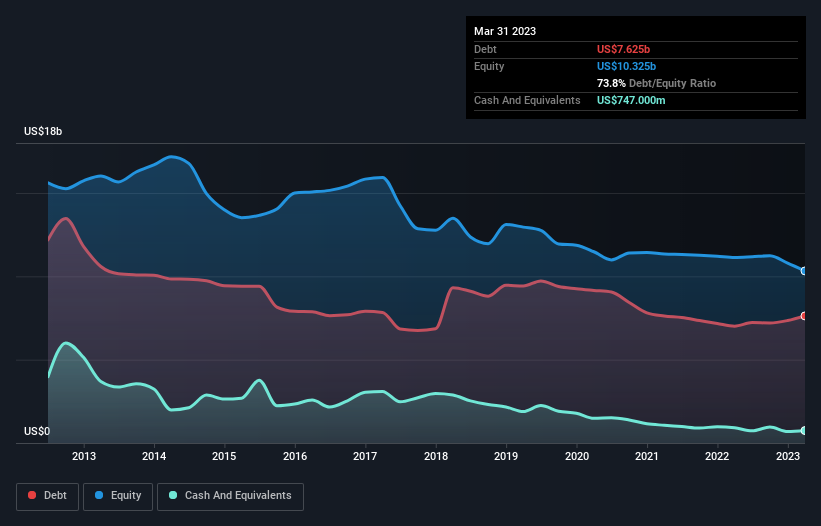
Task: Click the US$7.625b debt value
Action: click(623, 49)
